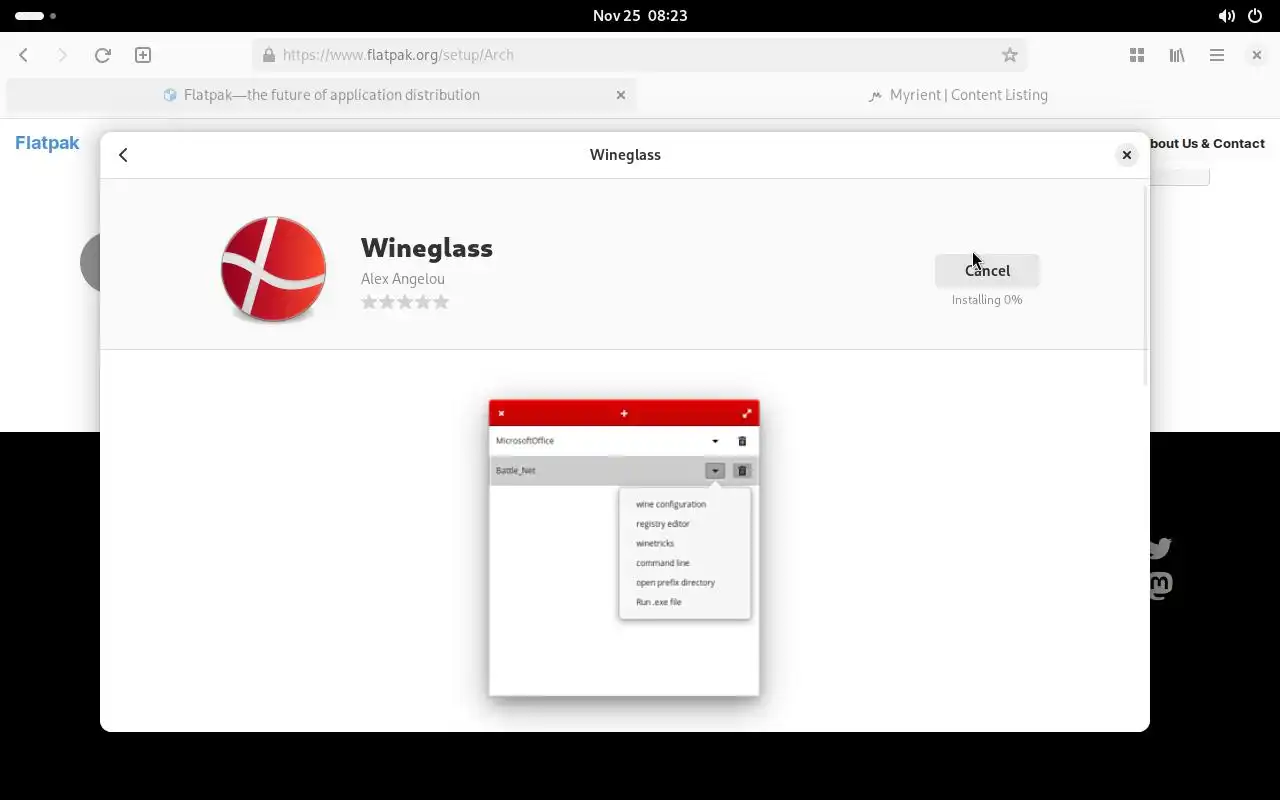Click Alex Angelou developer name

[403, 279]
